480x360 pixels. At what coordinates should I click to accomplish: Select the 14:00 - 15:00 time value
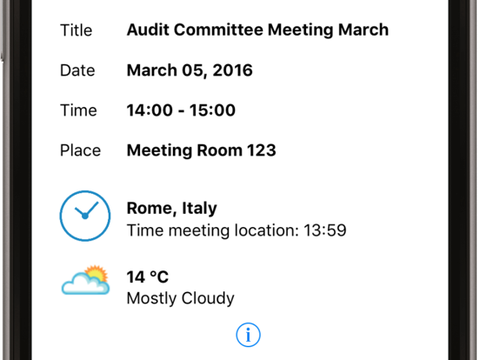click(181, 110)
